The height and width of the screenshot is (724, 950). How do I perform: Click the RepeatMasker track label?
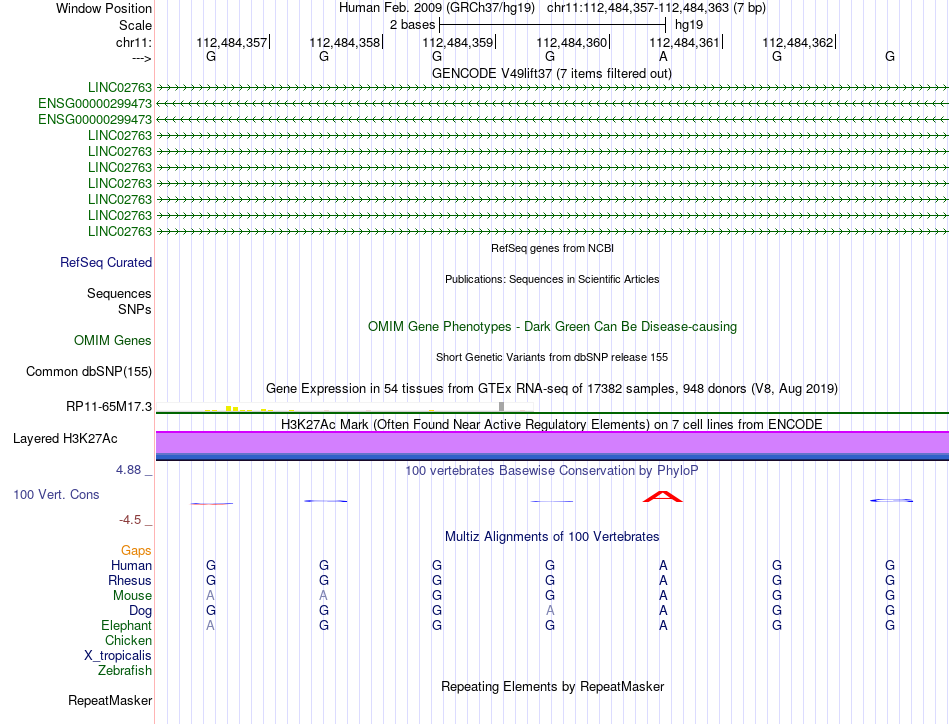click(x=110, y=700)
